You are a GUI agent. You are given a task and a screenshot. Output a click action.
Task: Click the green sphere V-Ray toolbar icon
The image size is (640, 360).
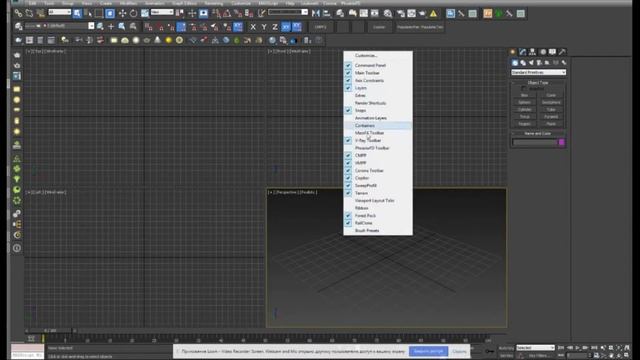(237, 40)
